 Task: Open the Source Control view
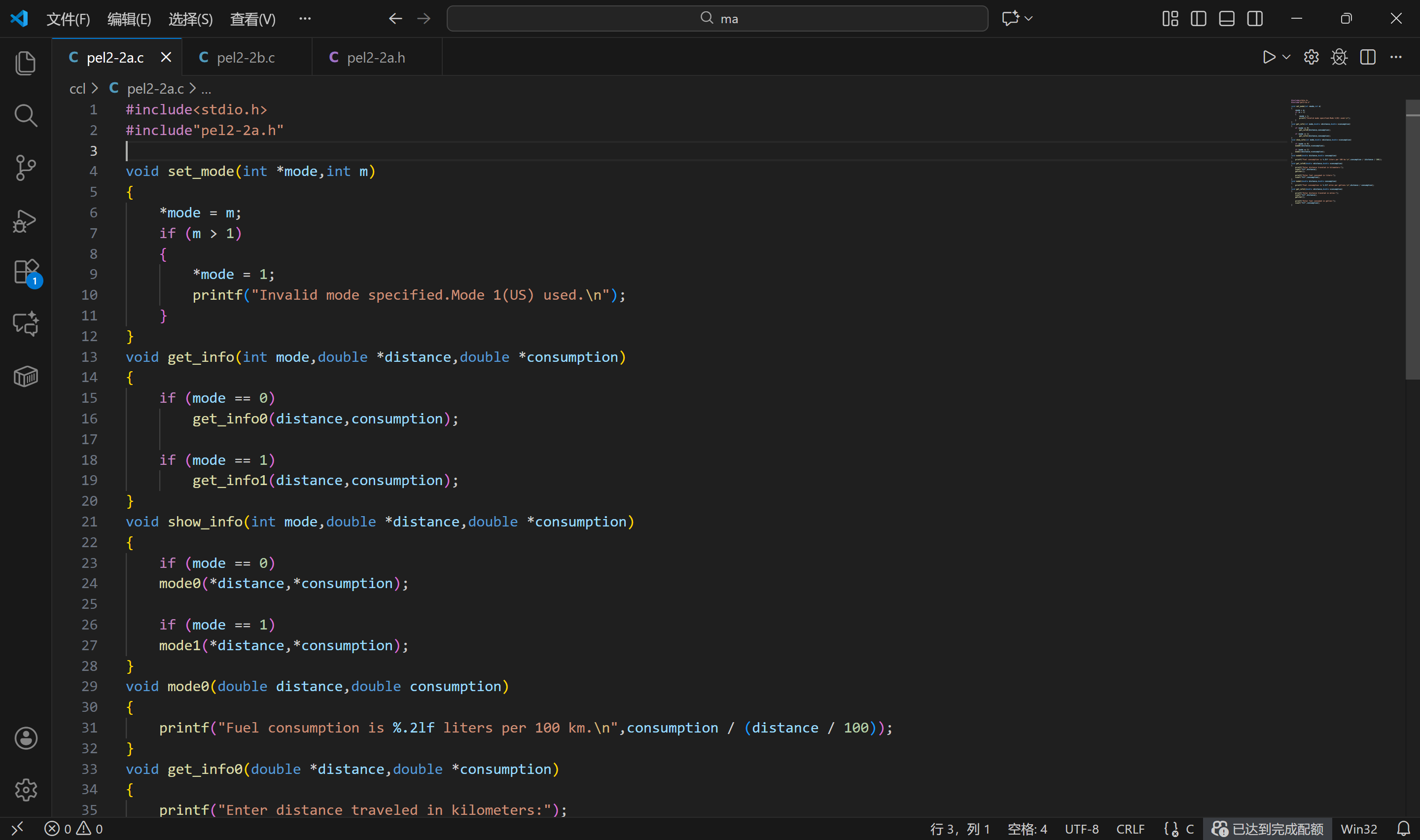tap(26, 168)
